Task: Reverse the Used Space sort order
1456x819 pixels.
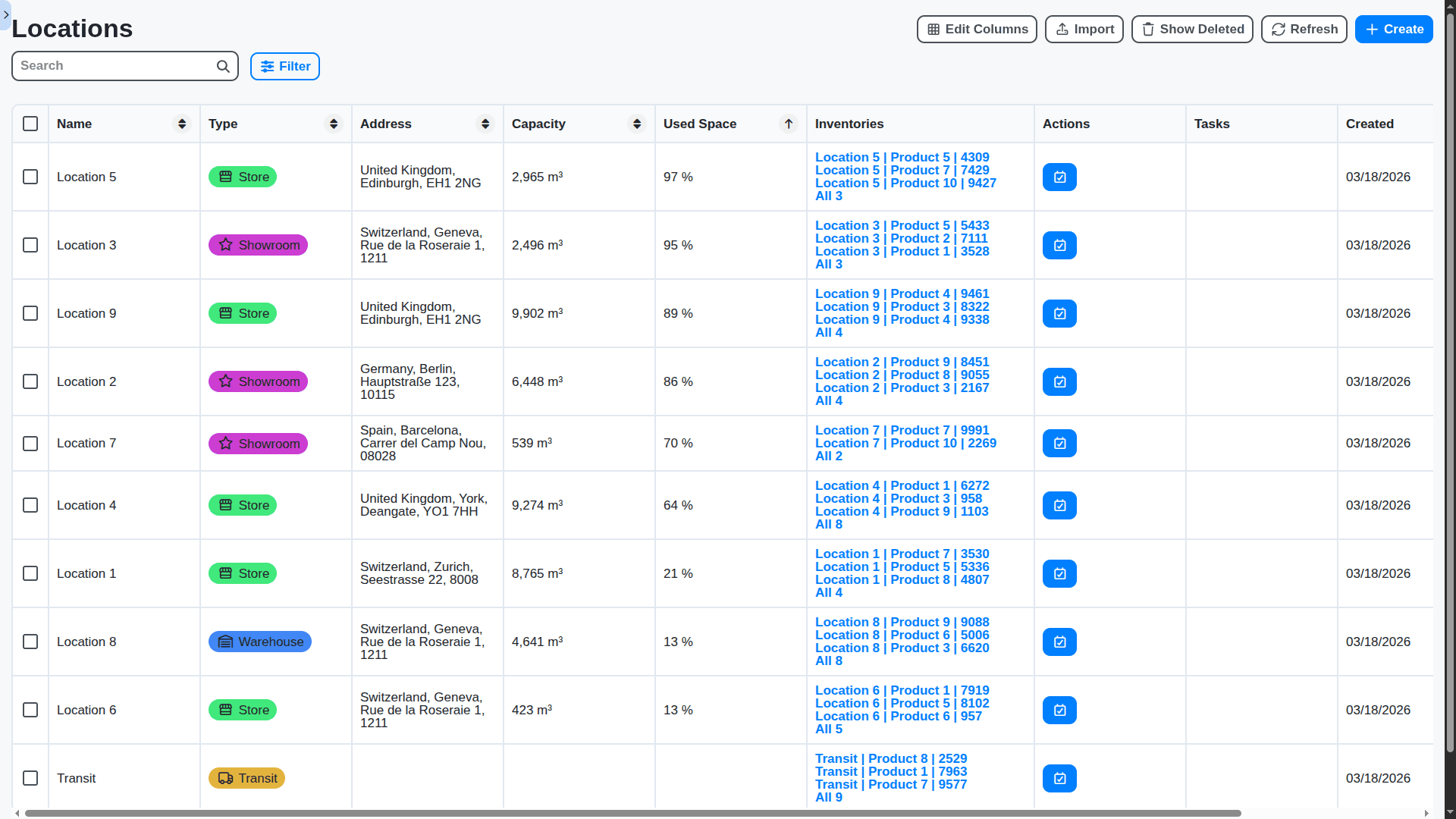Action: click(x=789, y=124)
